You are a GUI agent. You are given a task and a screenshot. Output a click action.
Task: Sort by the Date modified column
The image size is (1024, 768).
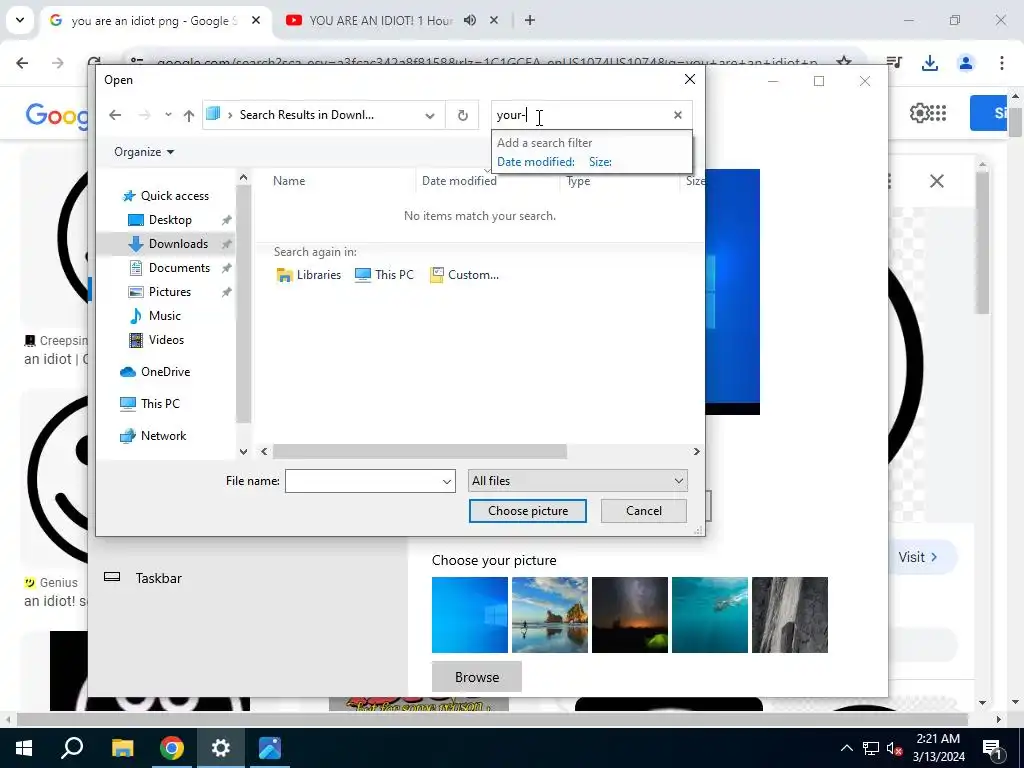[x=459, y=181]
